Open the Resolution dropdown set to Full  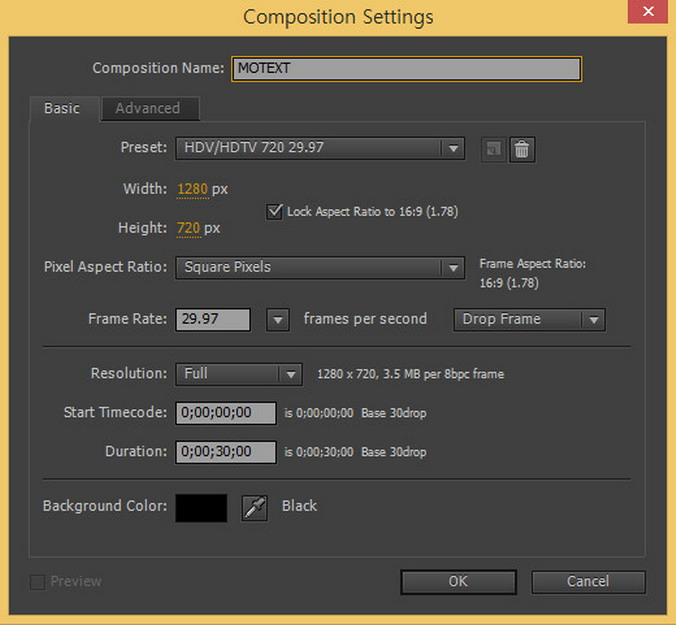(x=238, y=374)
